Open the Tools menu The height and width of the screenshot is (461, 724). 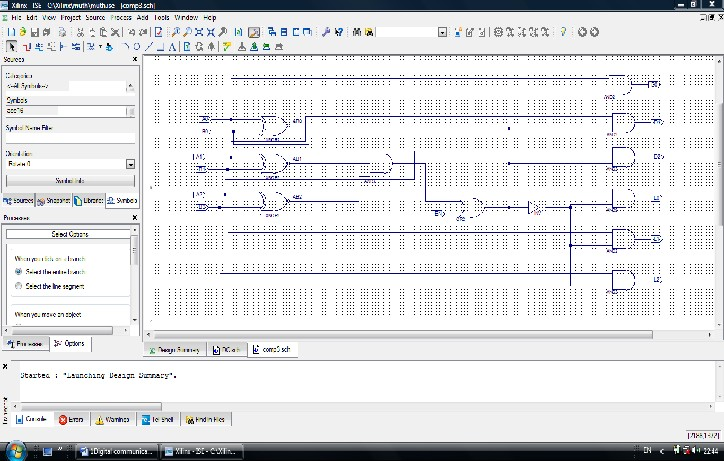(x=162, y=18)
